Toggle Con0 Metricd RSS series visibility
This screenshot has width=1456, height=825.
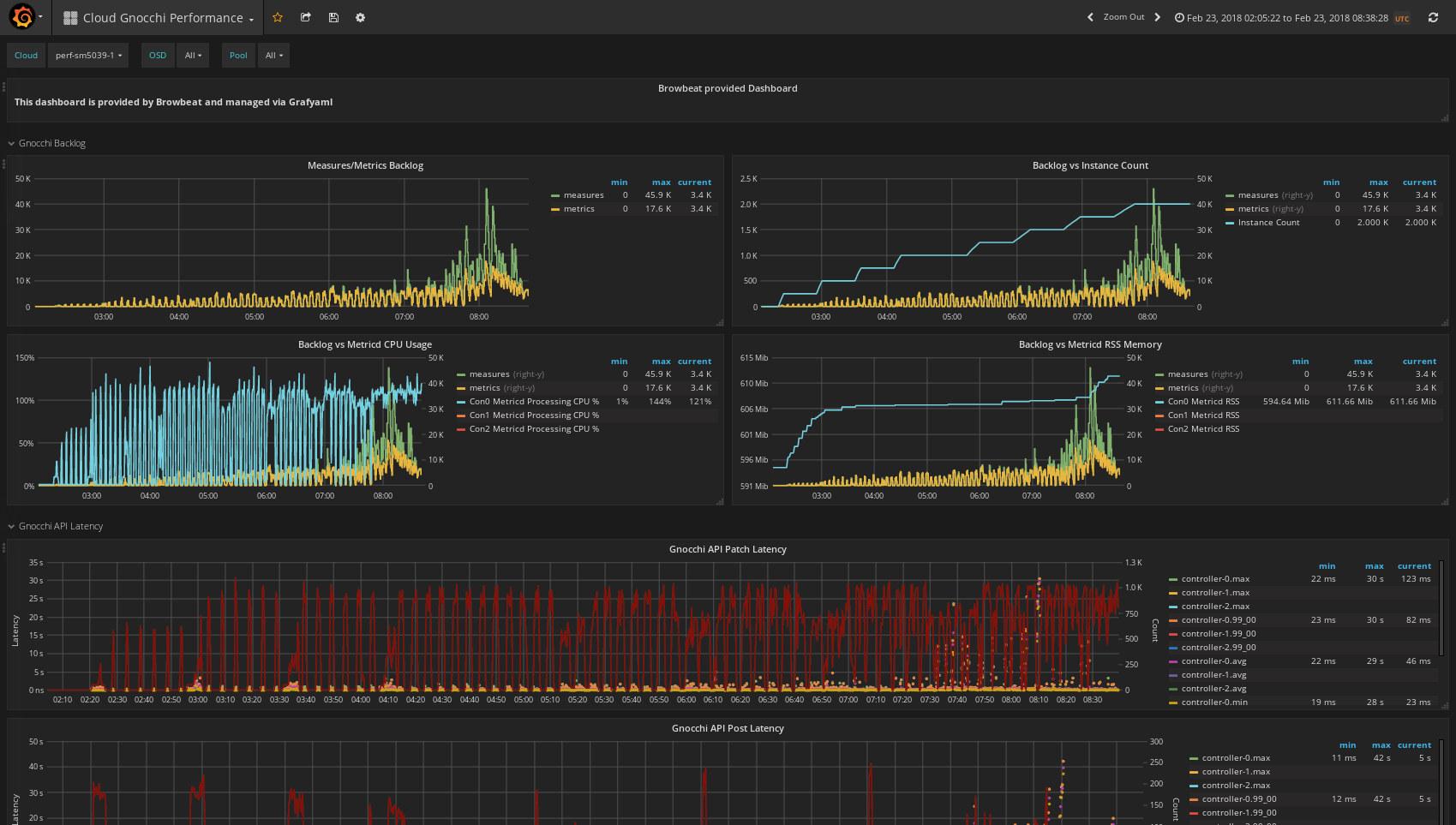pyautogui.click(x=1203, y=402)
